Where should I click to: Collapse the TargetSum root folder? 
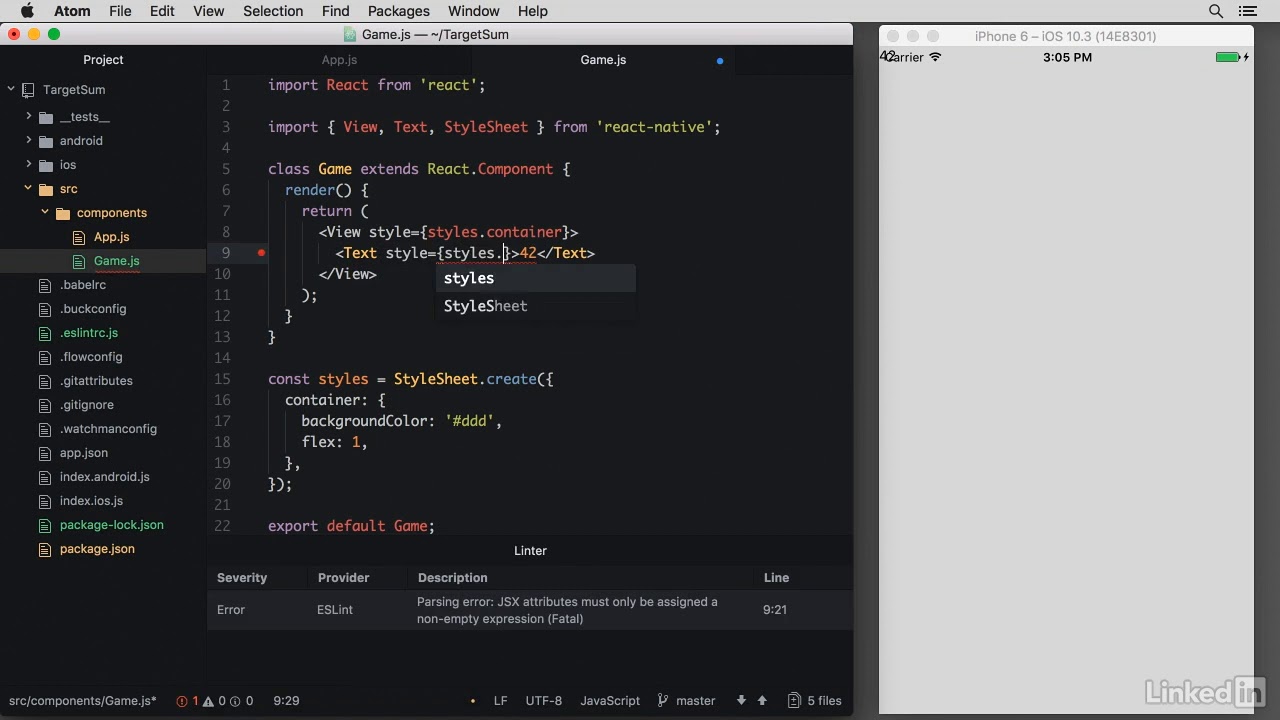[11, 89]
